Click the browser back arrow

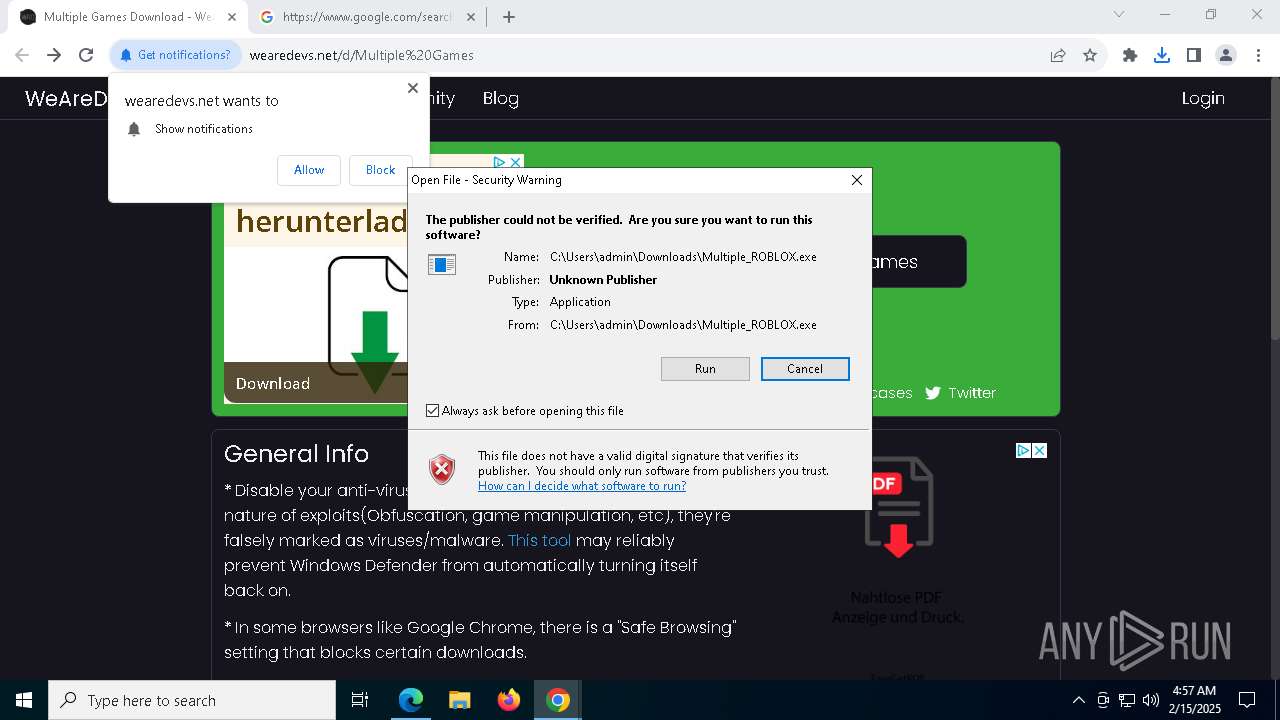(x=22, y=55)
